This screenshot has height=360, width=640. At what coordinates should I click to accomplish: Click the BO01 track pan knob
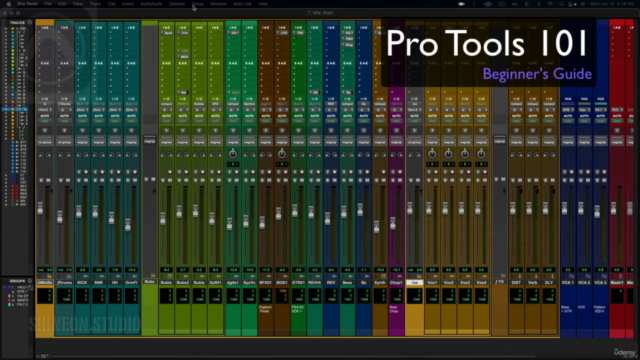pyautogui.click(x=282, y=154)
